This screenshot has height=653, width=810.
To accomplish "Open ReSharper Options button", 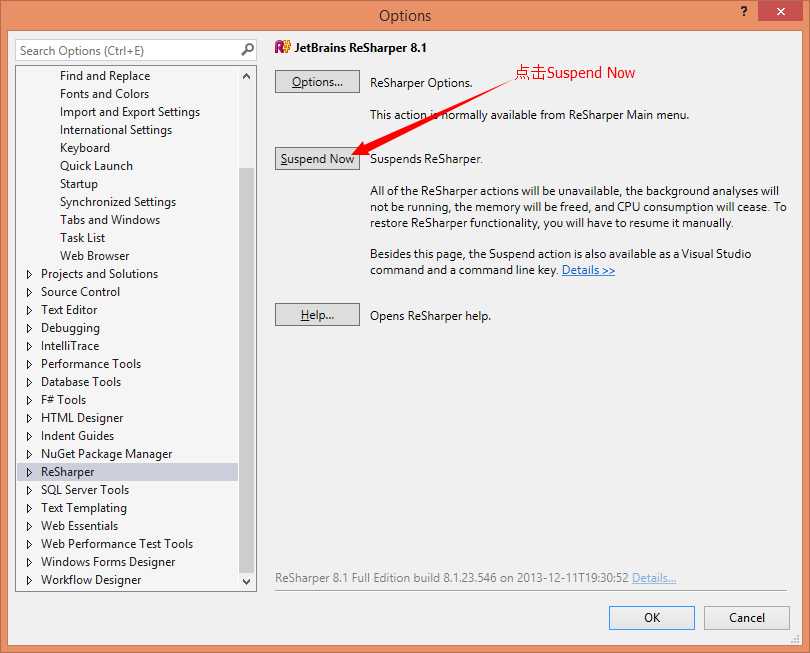I will click(317, 82).
